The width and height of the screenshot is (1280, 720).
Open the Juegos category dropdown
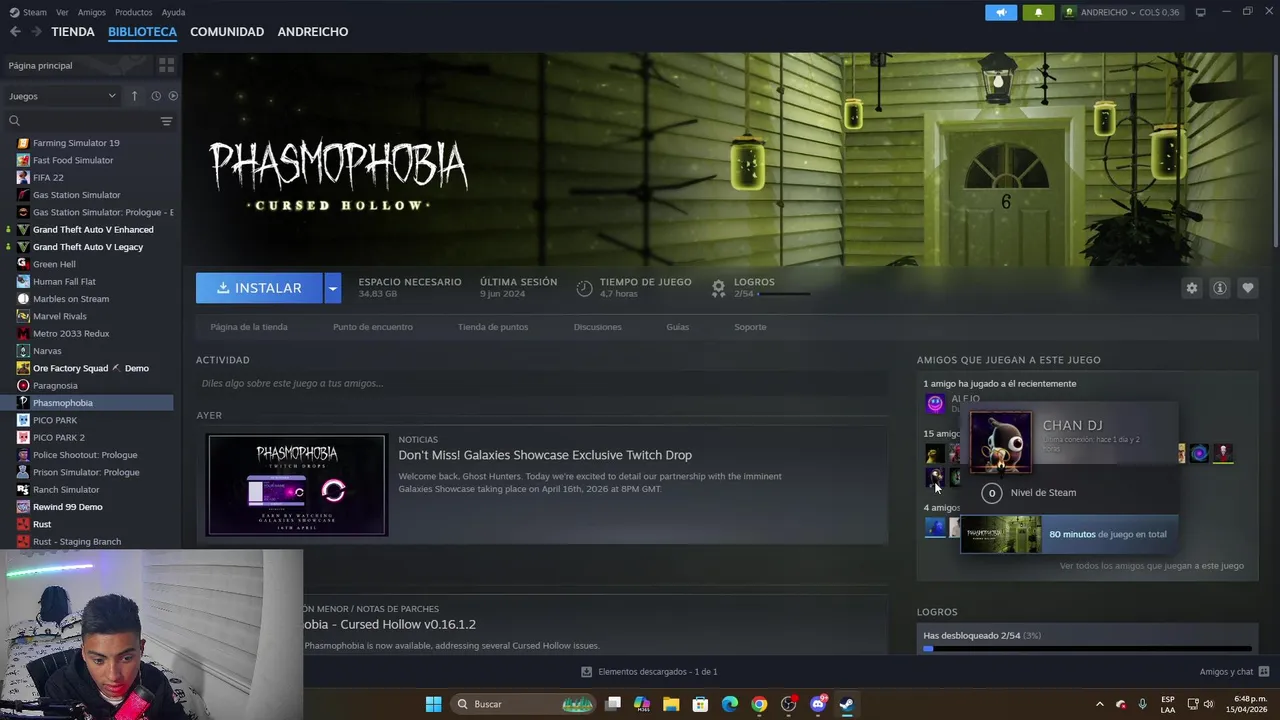click(62, 96)
